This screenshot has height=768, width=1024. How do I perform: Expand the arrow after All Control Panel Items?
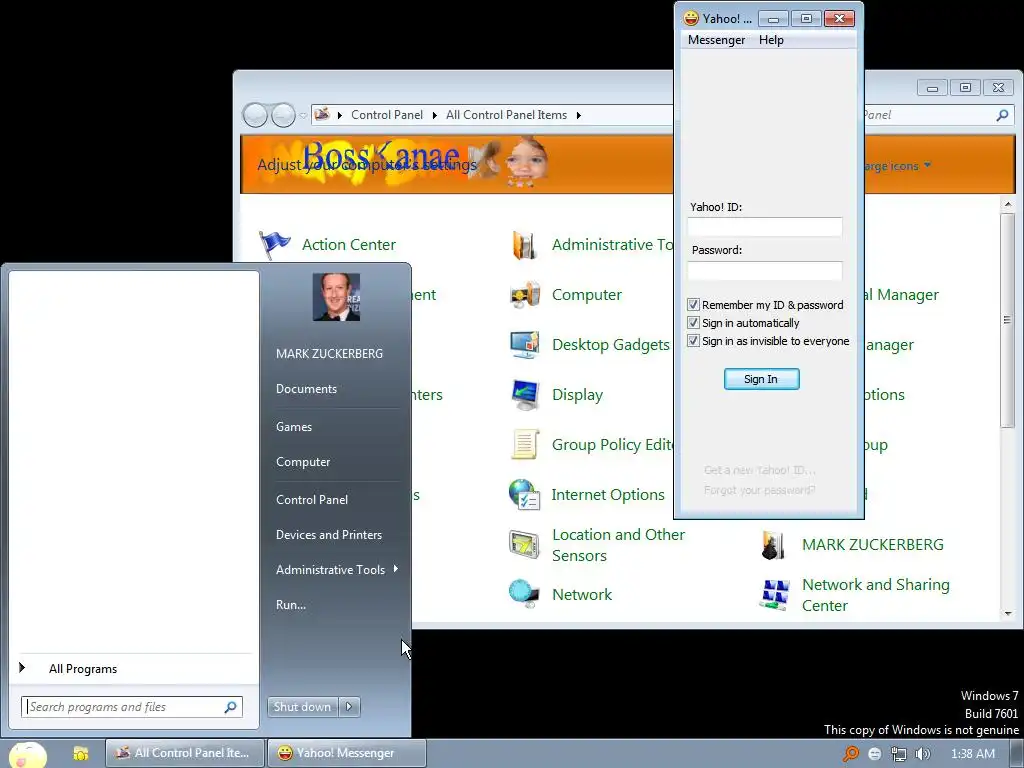tap(579, 116)
